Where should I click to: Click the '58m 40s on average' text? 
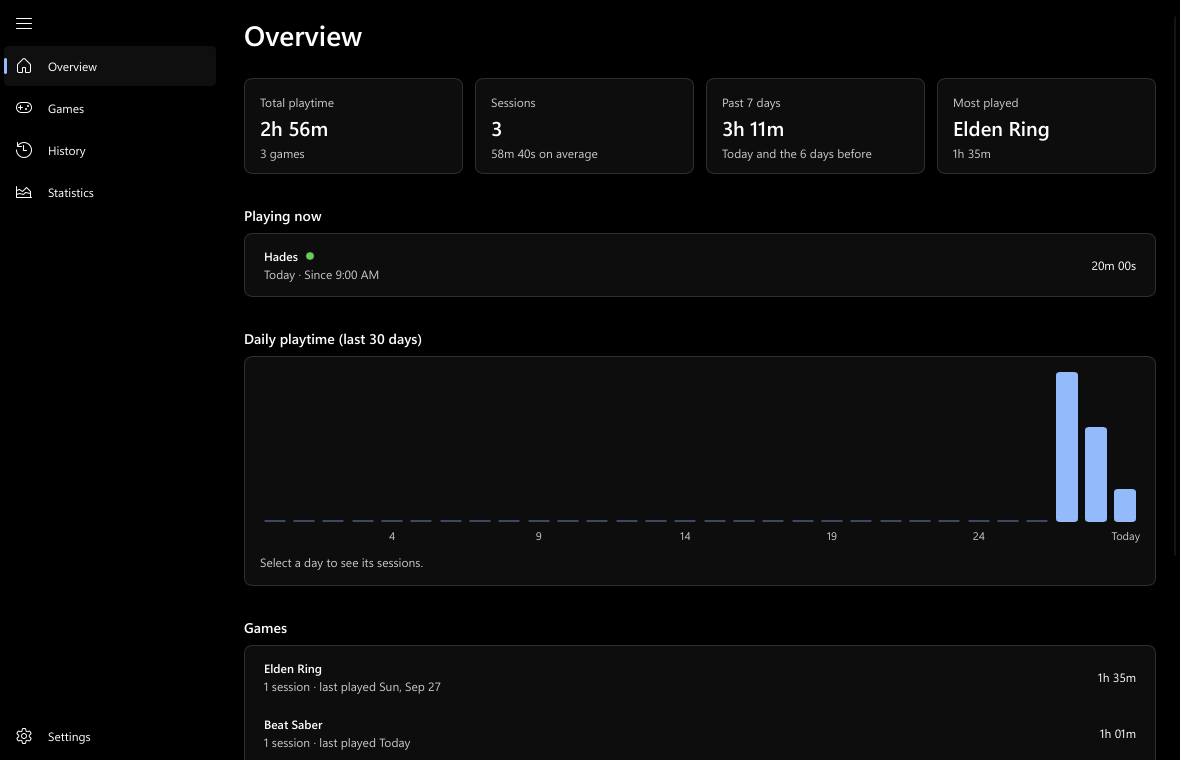[x=544, y=154]
